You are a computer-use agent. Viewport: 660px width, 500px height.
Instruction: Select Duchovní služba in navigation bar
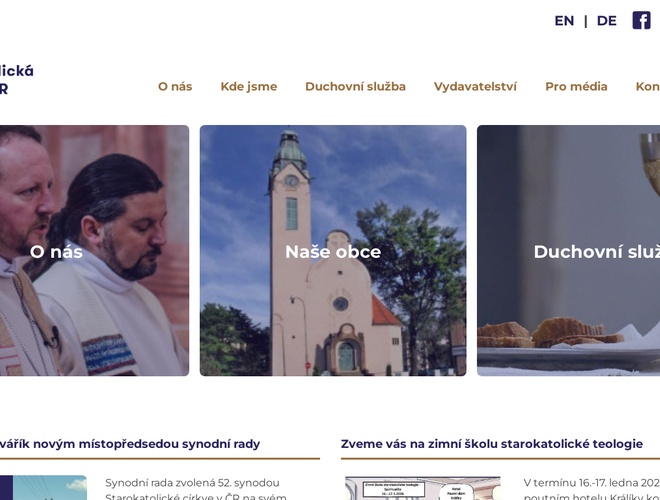pyautogui.click(x=355, y=86)
